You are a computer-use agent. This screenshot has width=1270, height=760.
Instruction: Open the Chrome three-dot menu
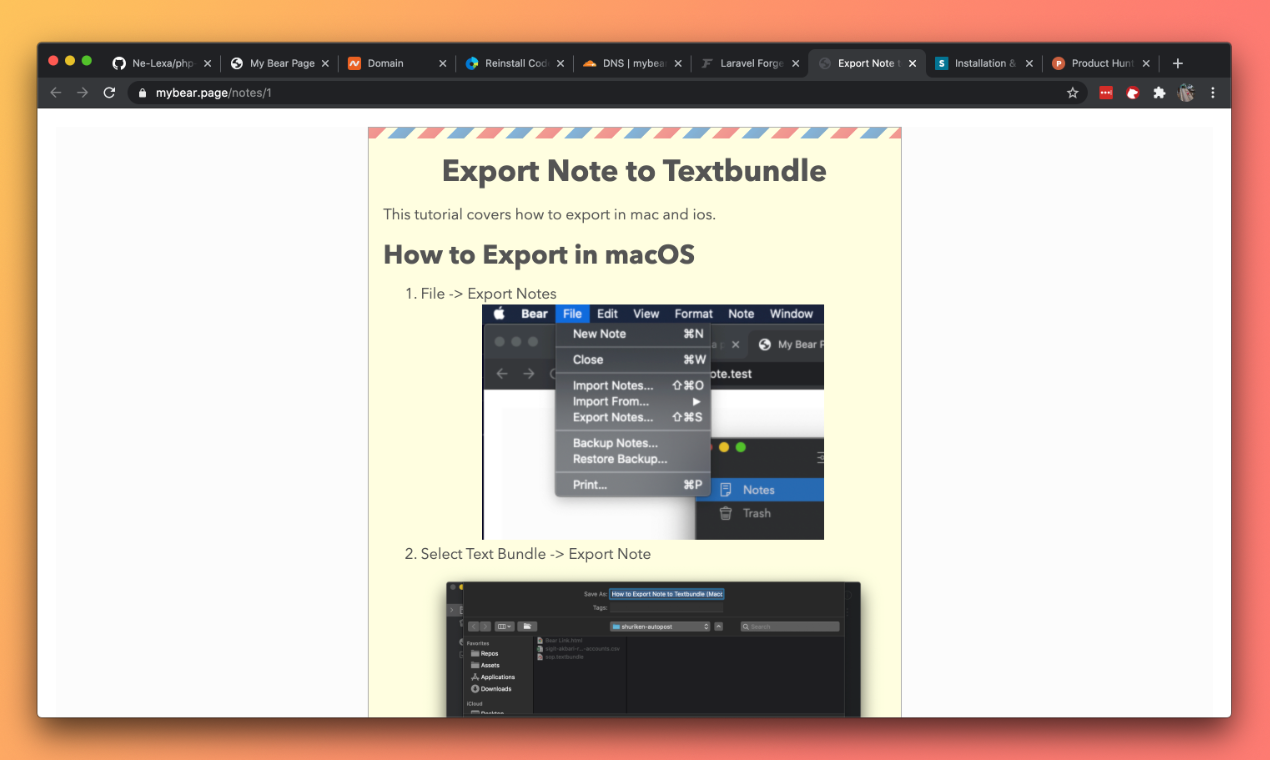[1213, 93]
